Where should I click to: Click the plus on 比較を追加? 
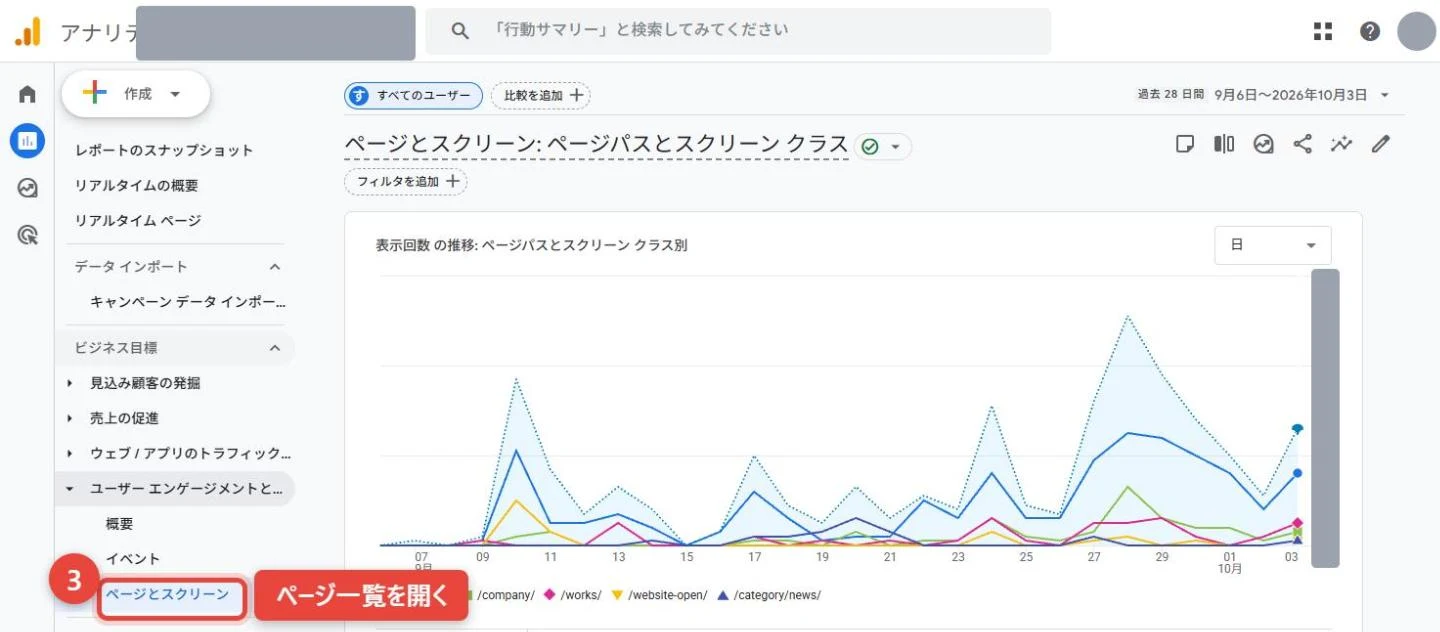coord(576,95)
